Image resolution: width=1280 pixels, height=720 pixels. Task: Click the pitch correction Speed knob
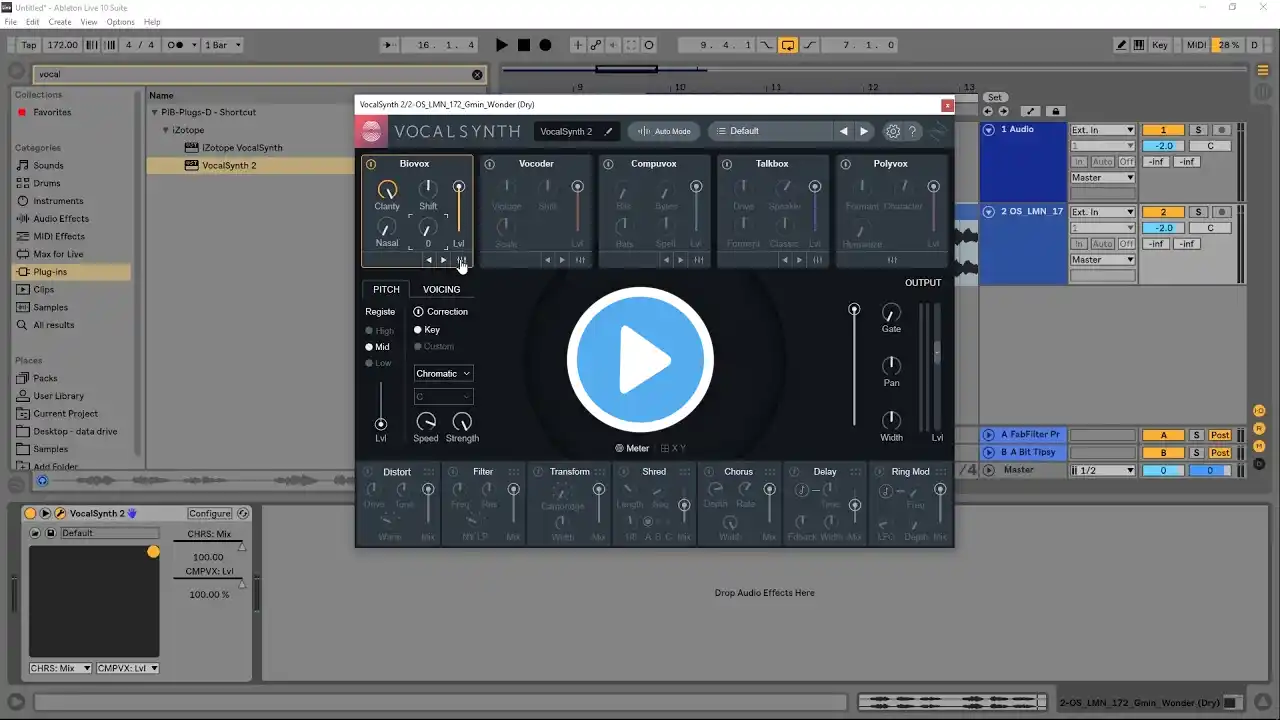pos(426,421)
